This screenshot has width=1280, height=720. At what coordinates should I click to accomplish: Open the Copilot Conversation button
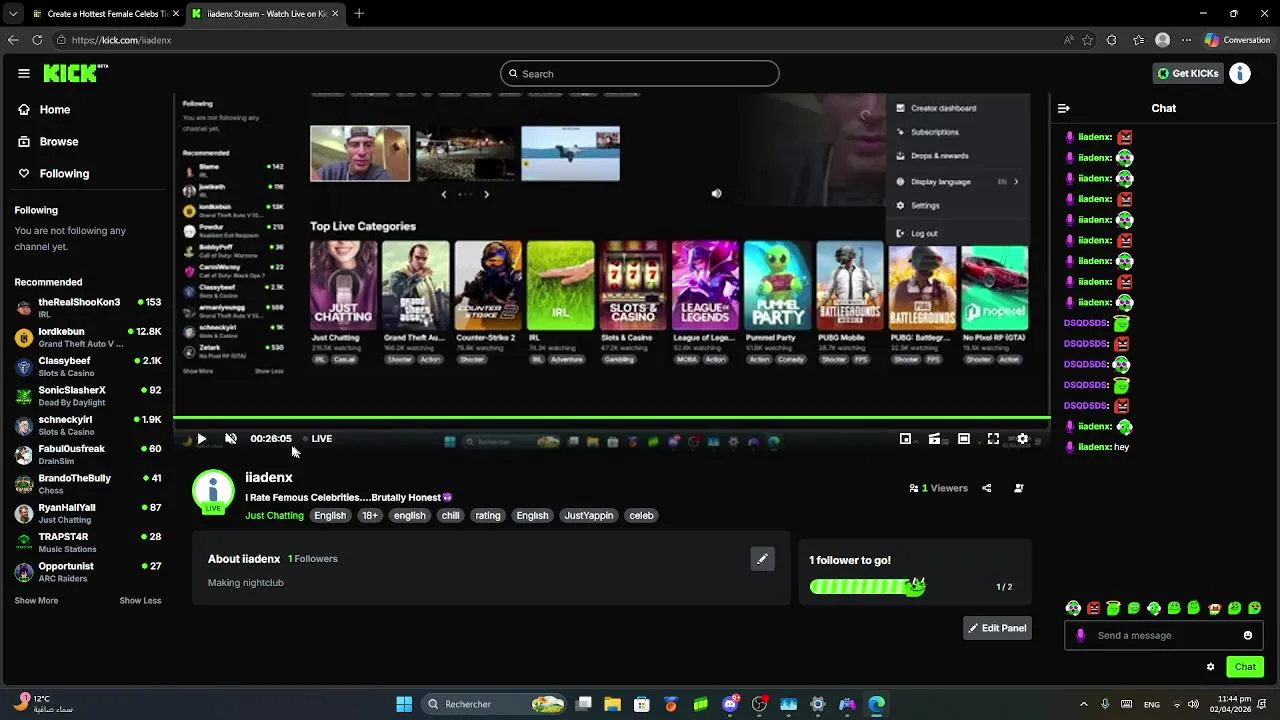(1237, 40)
